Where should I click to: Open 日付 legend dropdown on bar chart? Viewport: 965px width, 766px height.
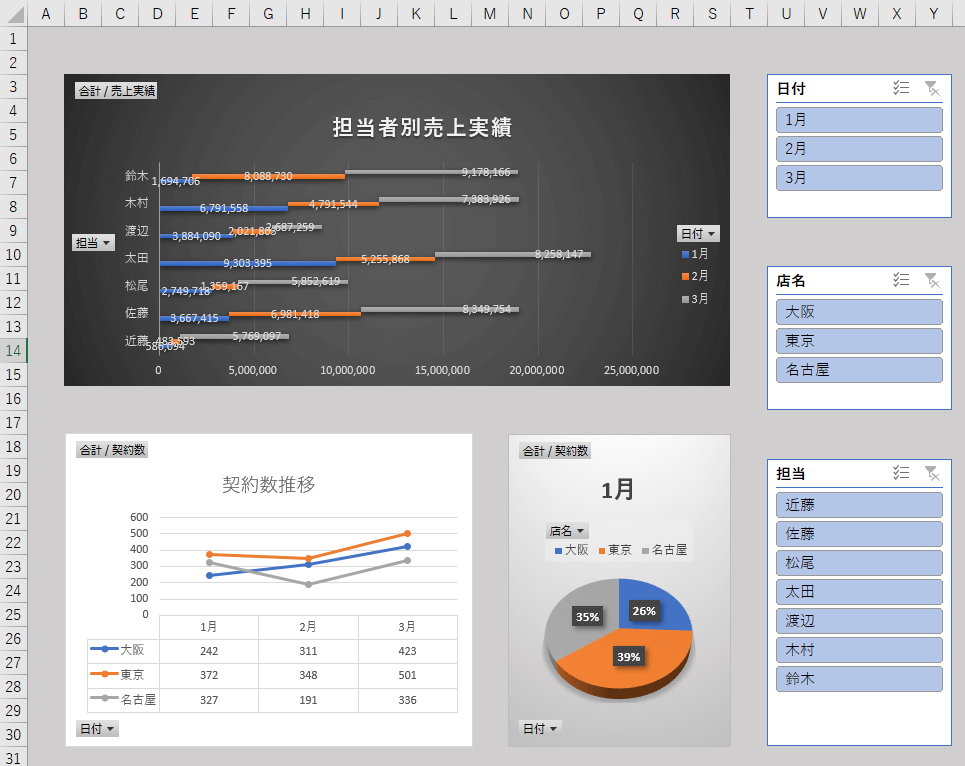(698, 234)
